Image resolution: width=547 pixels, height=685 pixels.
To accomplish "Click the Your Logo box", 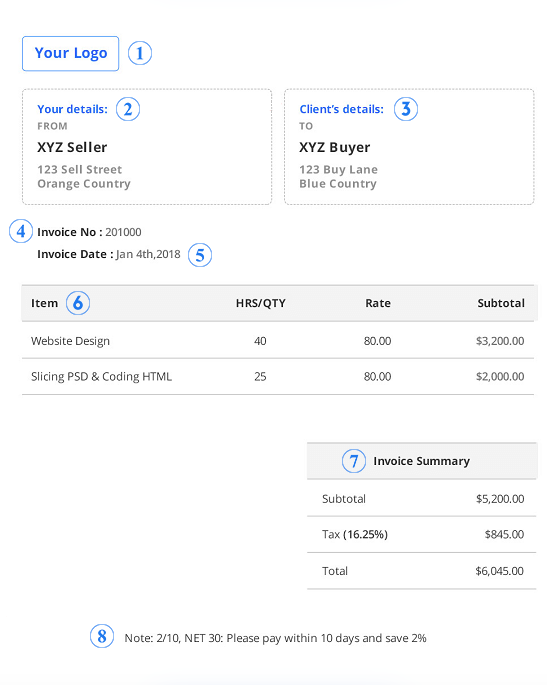I will [x=70, y=53].
